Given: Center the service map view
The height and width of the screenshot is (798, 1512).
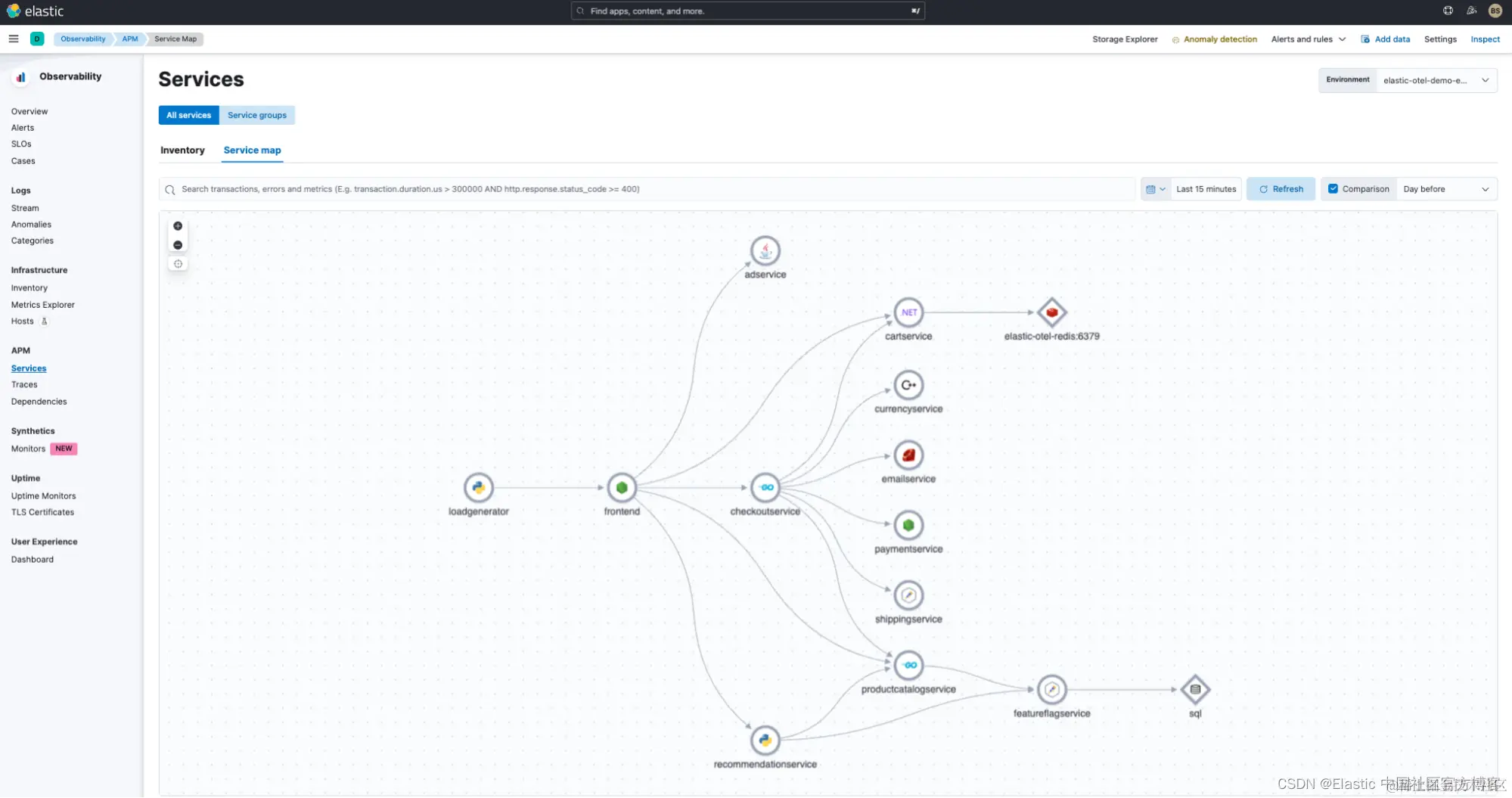Looking at the screenshot, I should [x=178, y=264].
